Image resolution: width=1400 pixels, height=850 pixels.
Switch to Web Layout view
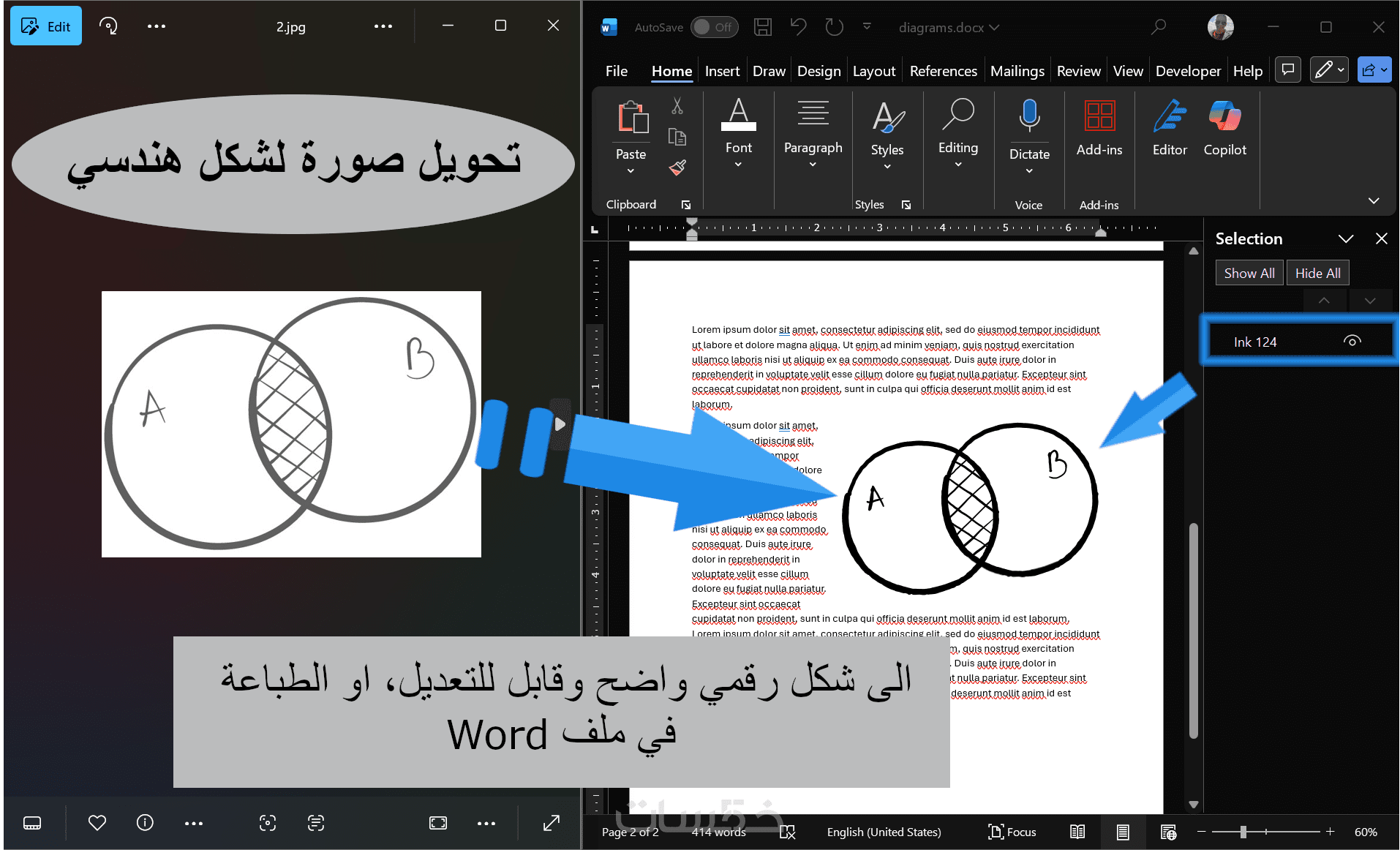1168,832
